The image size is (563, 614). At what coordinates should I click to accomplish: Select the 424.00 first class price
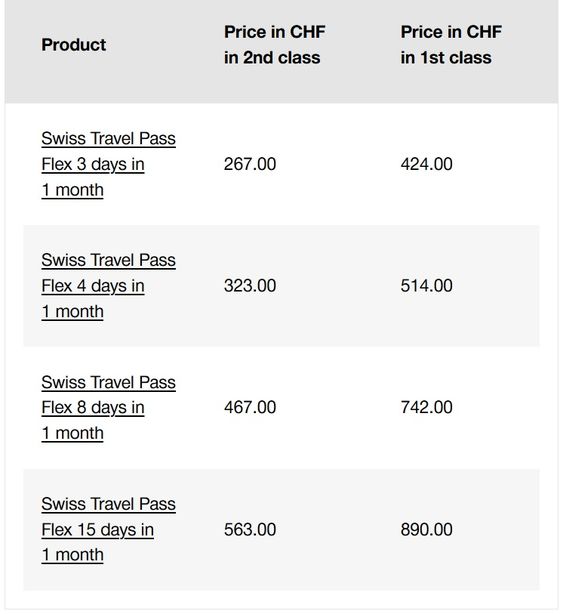(426, 164)
